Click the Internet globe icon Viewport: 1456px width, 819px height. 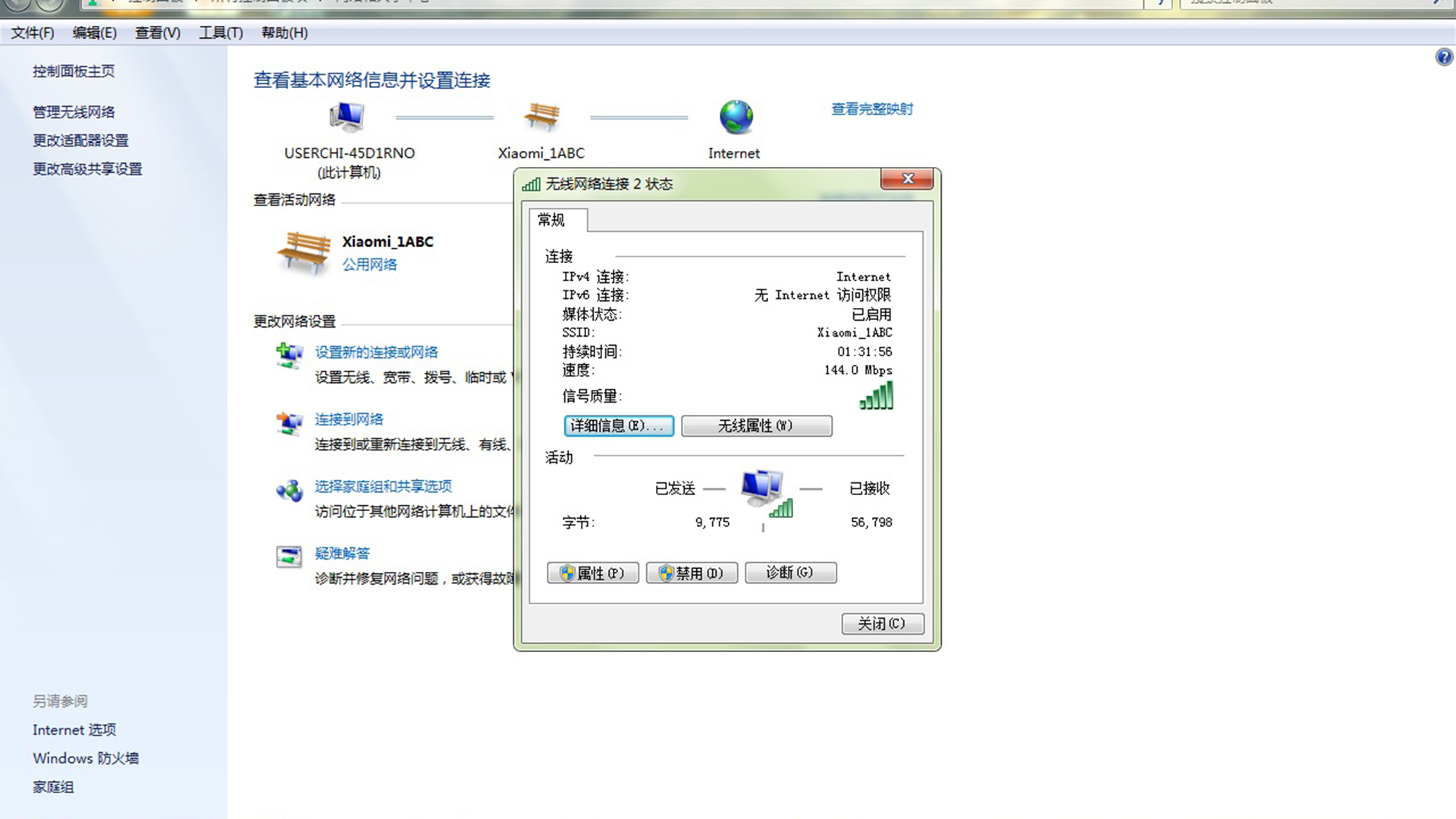733,116
